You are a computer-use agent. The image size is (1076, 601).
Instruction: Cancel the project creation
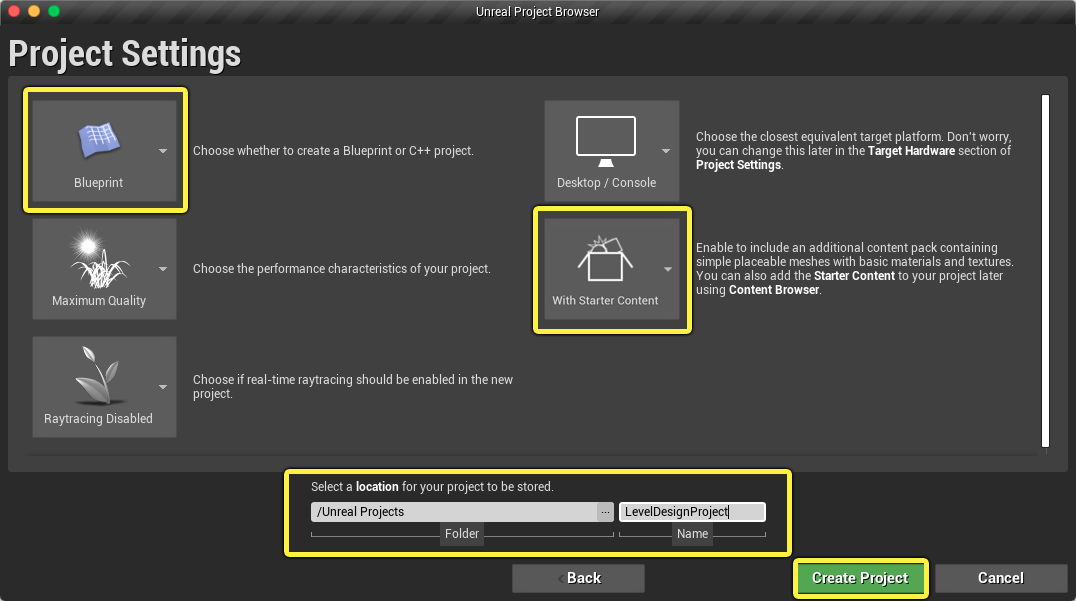click(x=1001, y=578)
